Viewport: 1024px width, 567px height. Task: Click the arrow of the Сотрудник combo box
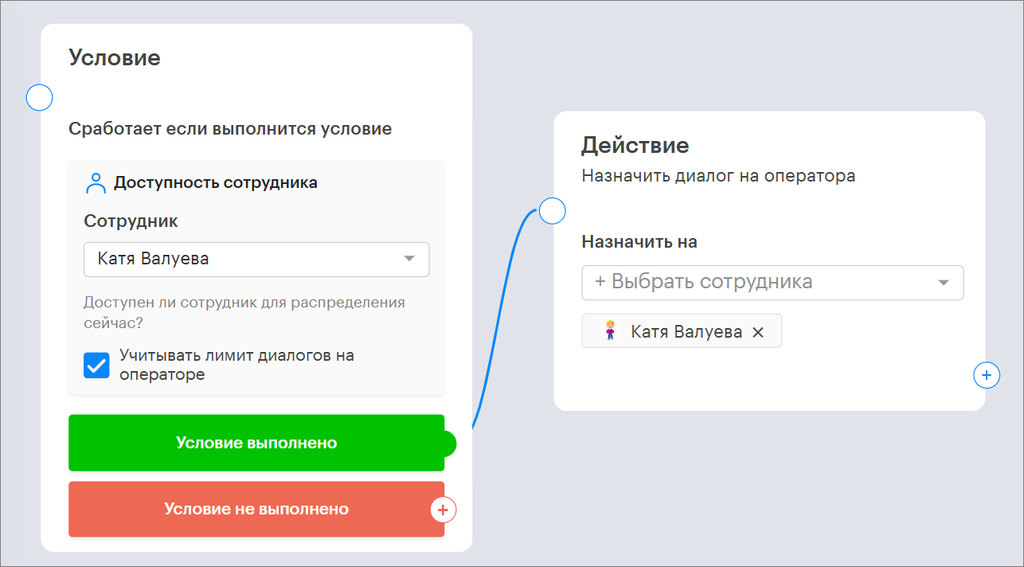409,259
